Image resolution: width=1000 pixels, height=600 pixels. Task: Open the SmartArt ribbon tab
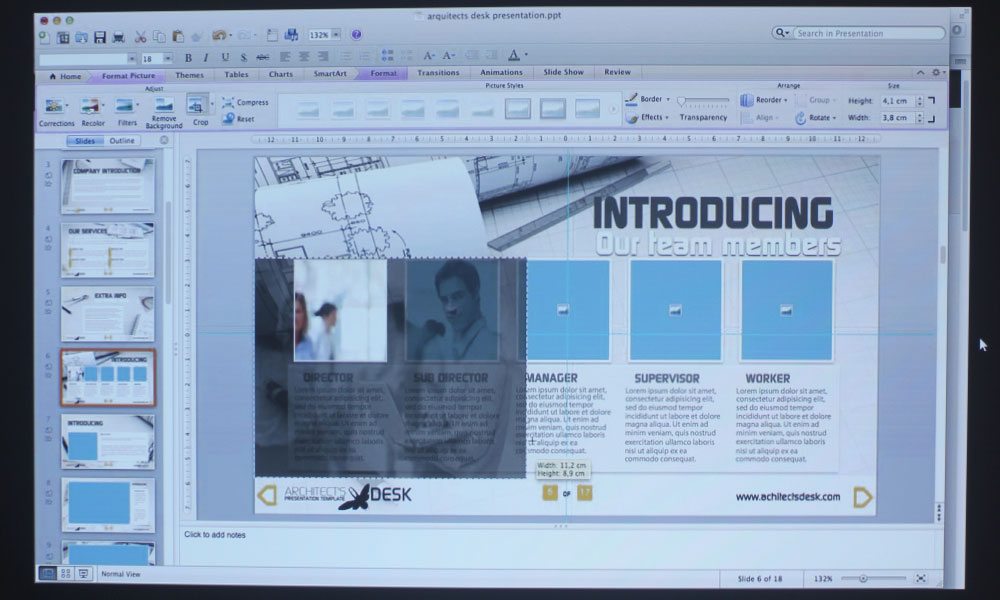pyautogui.click(x=330, y=73)
